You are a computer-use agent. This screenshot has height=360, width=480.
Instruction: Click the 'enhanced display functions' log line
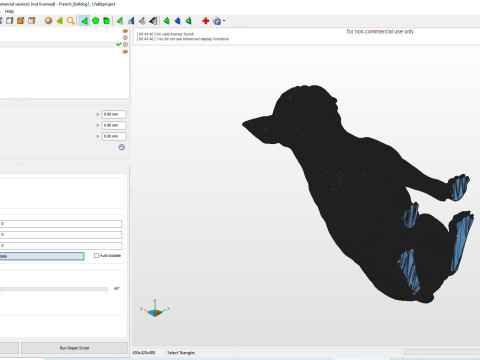(x=183, y=39)
